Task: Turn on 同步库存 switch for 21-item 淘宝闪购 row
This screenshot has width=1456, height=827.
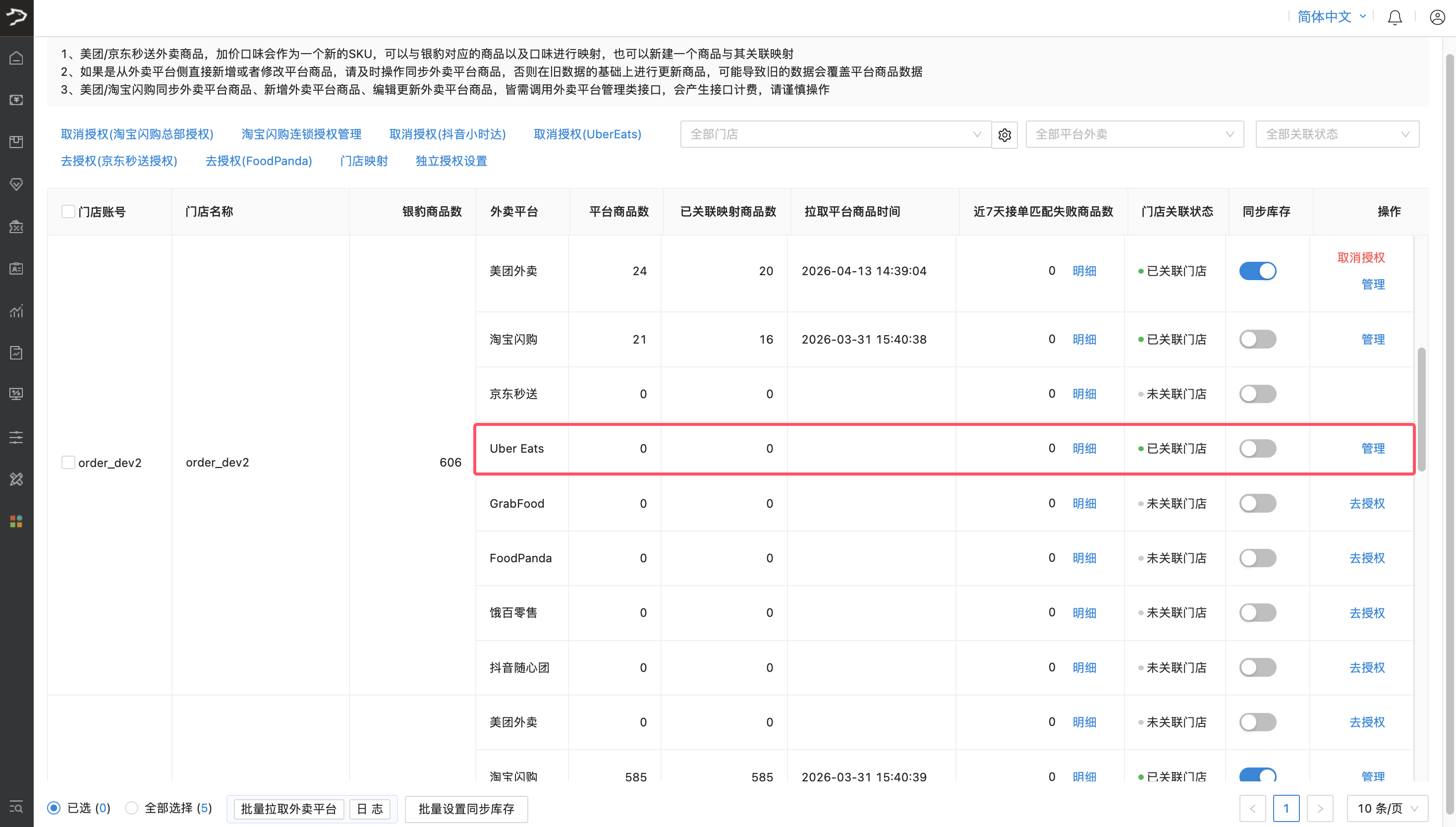Action: click(1257, 339)
